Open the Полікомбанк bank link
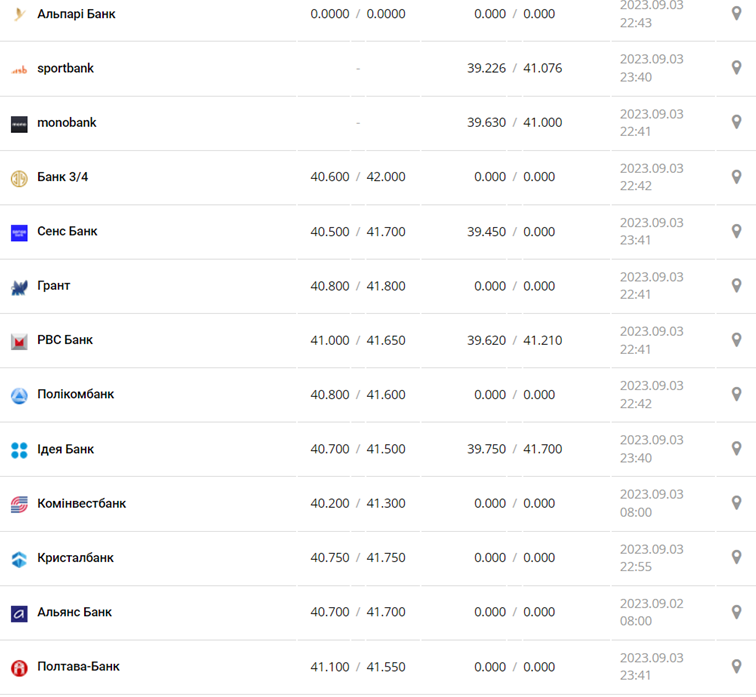 click(75, 394)
